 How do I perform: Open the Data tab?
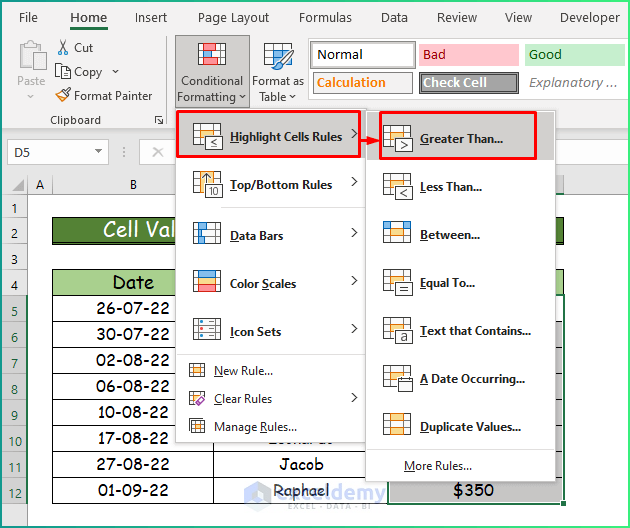point(394,18)
